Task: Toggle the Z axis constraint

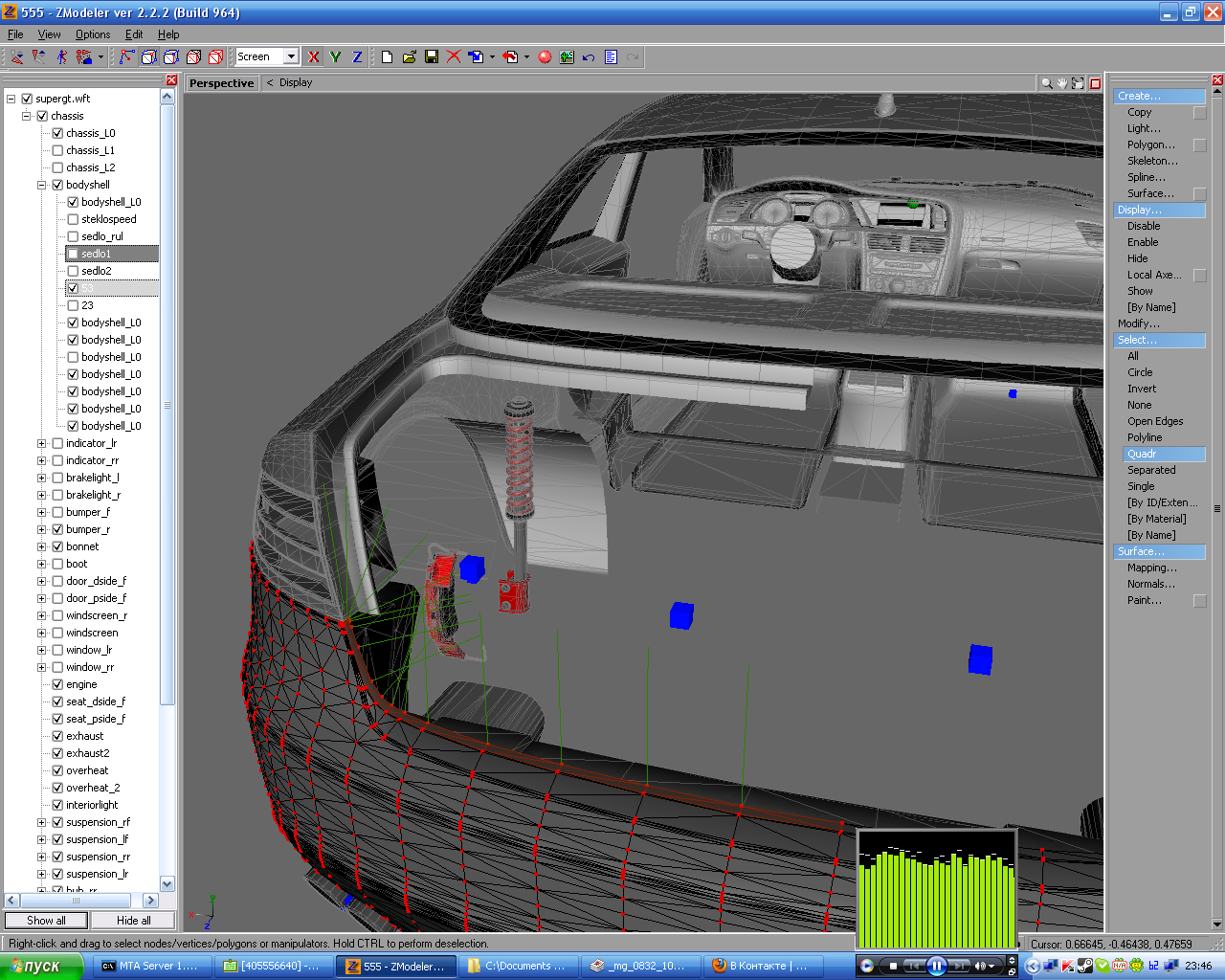Action: (x=357, y=57)
